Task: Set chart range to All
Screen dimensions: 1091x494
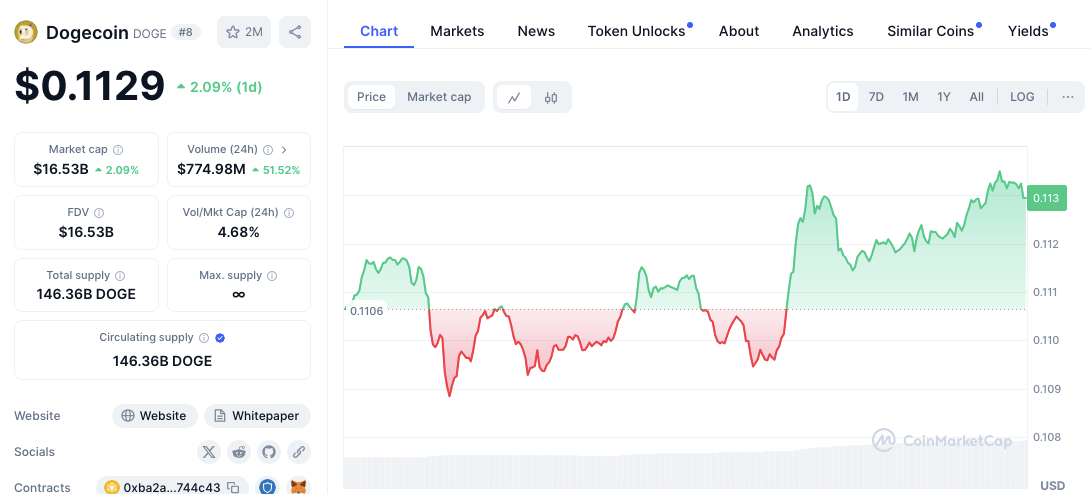Action: coord(977,97)
